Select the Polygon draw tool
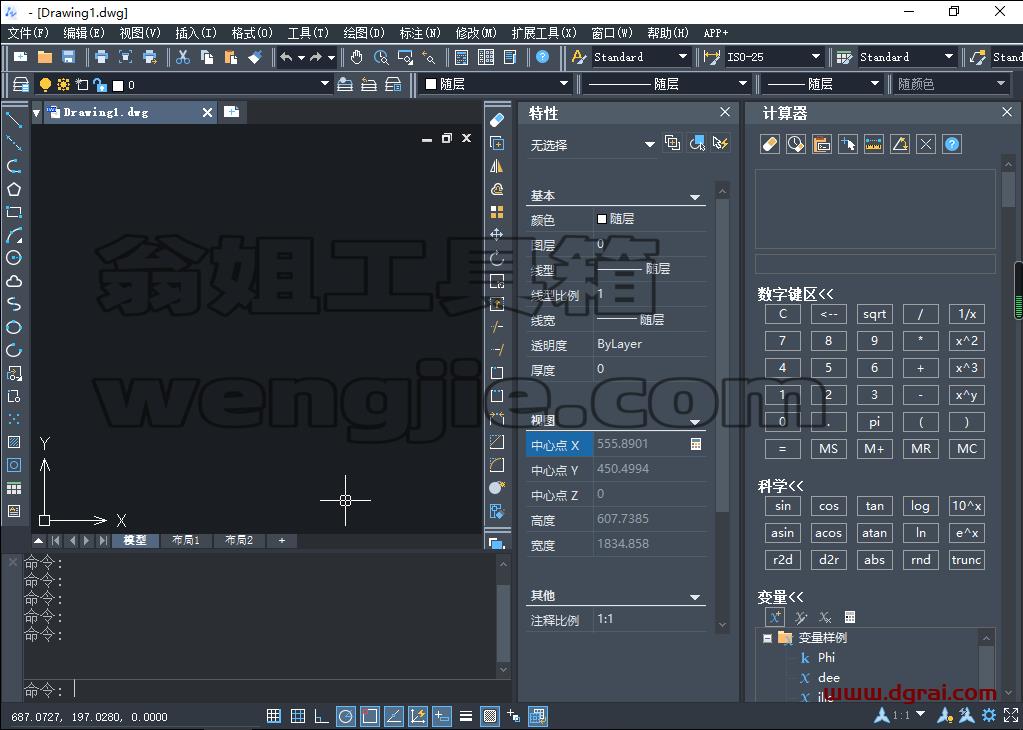This screenshot has width=1023, height=730. click(14, 189)
